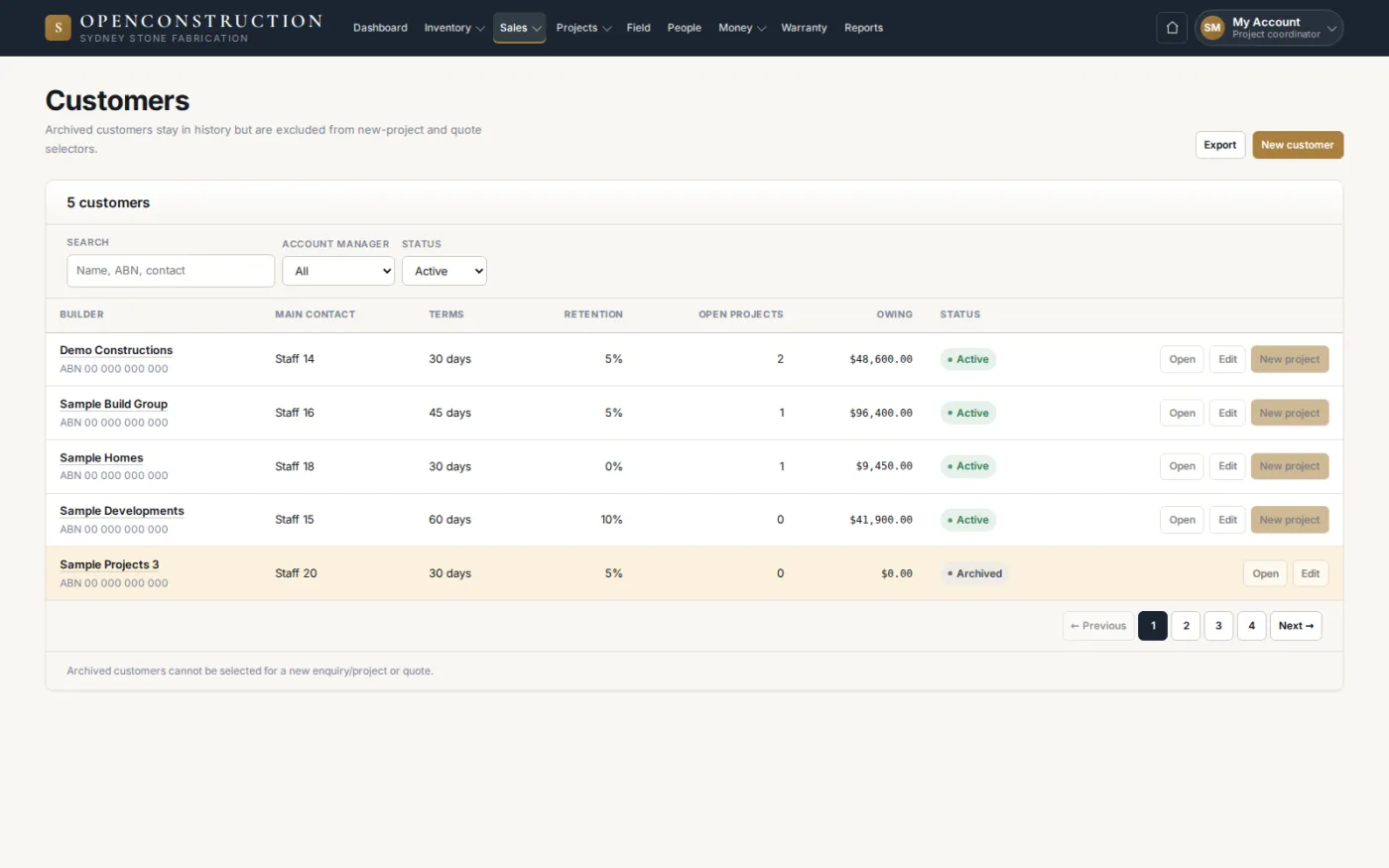1389x868 pixels.
Task: Click Edit for Sample Developments row
Action: pos(1227,520)
